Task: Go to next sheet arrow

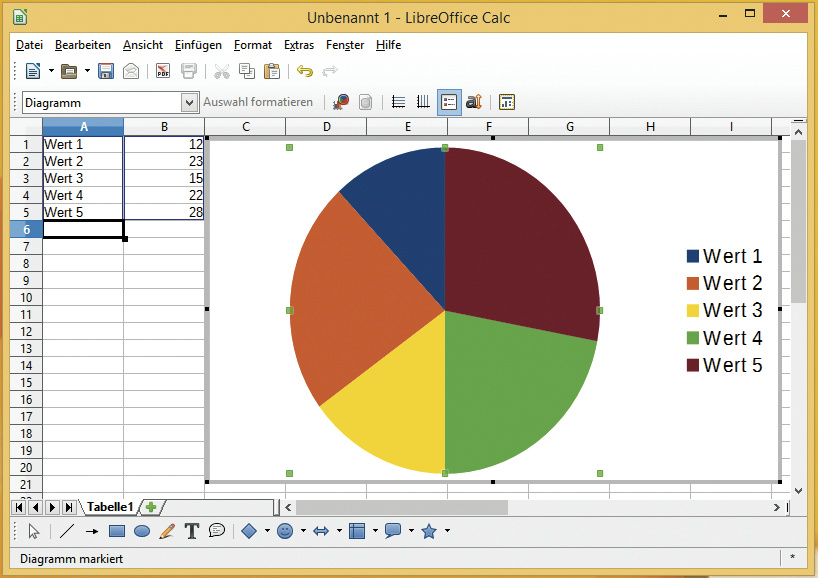Action: [x=52, y=507]
